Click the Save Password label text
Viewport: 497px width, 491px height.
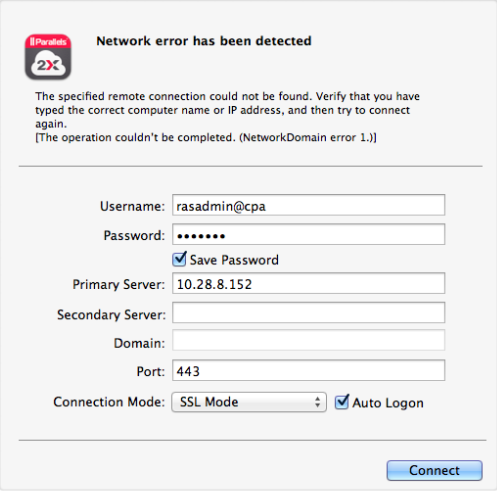(234, 260)
